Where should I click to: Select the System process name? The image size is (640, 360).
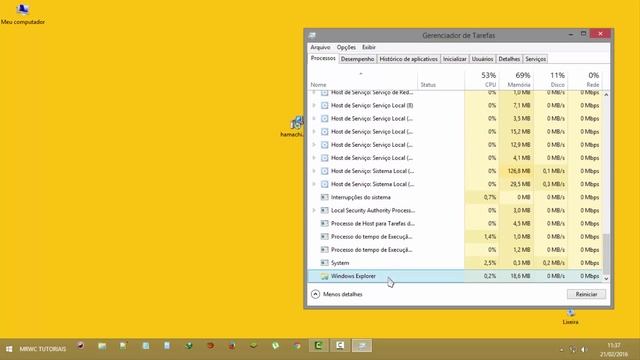click(x=340, y=263)
